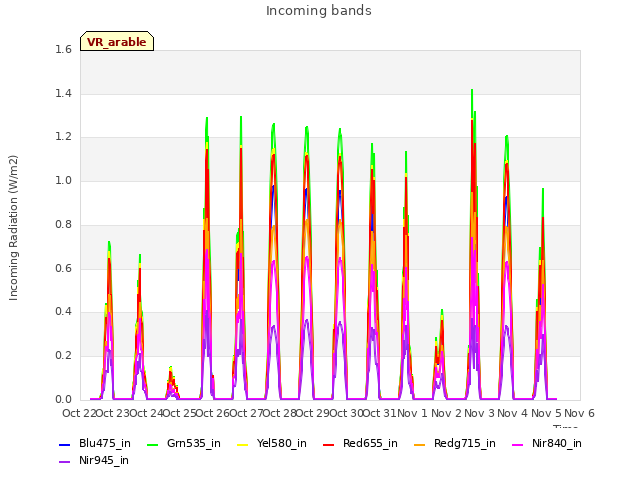Click the Yel580_in legend label
The width and height of the screenshot is (640, 480).
[x=282, y=443]
